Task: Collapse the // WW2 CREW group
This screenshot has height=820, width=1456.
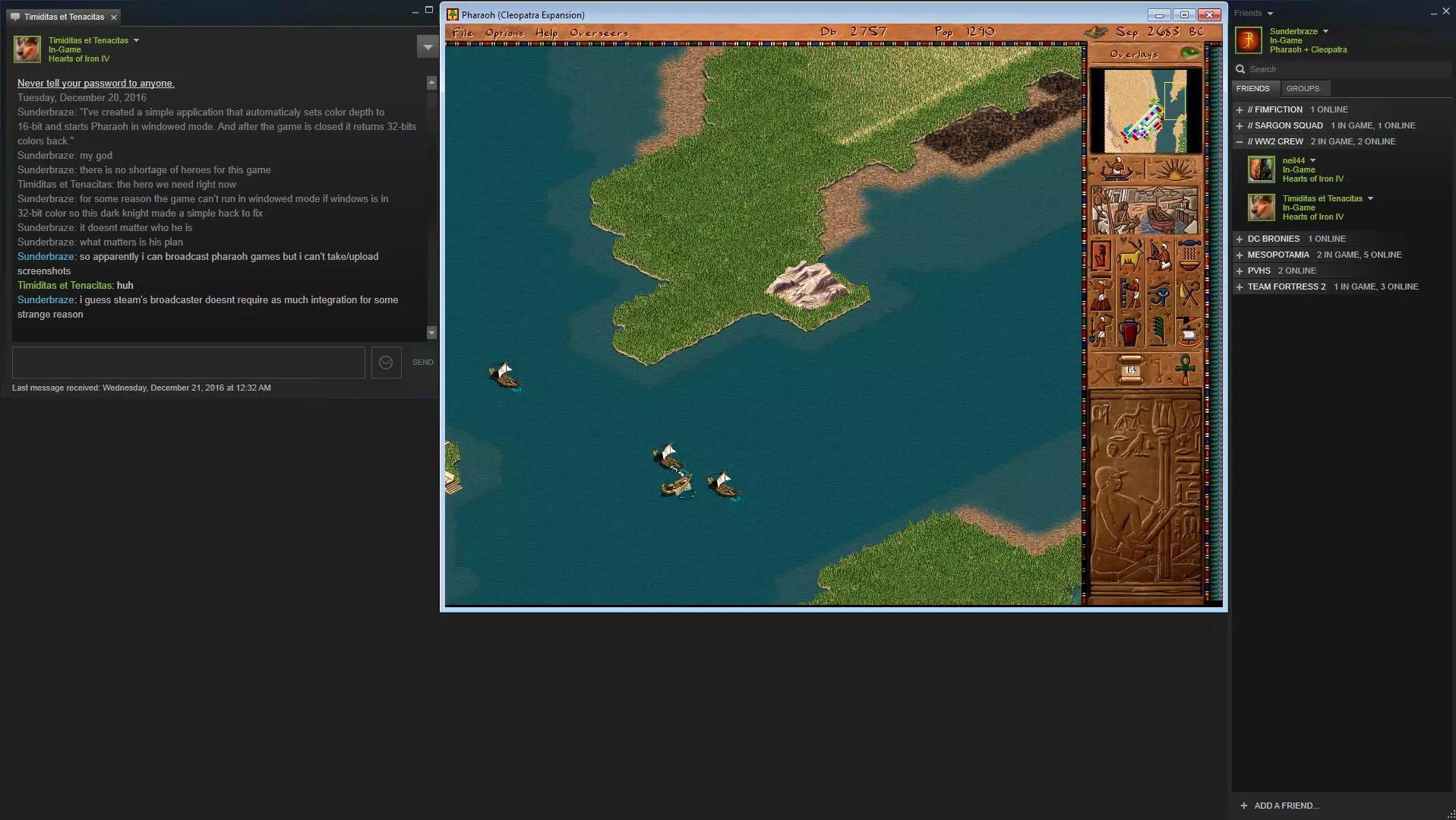Action: coord(1240,142)
